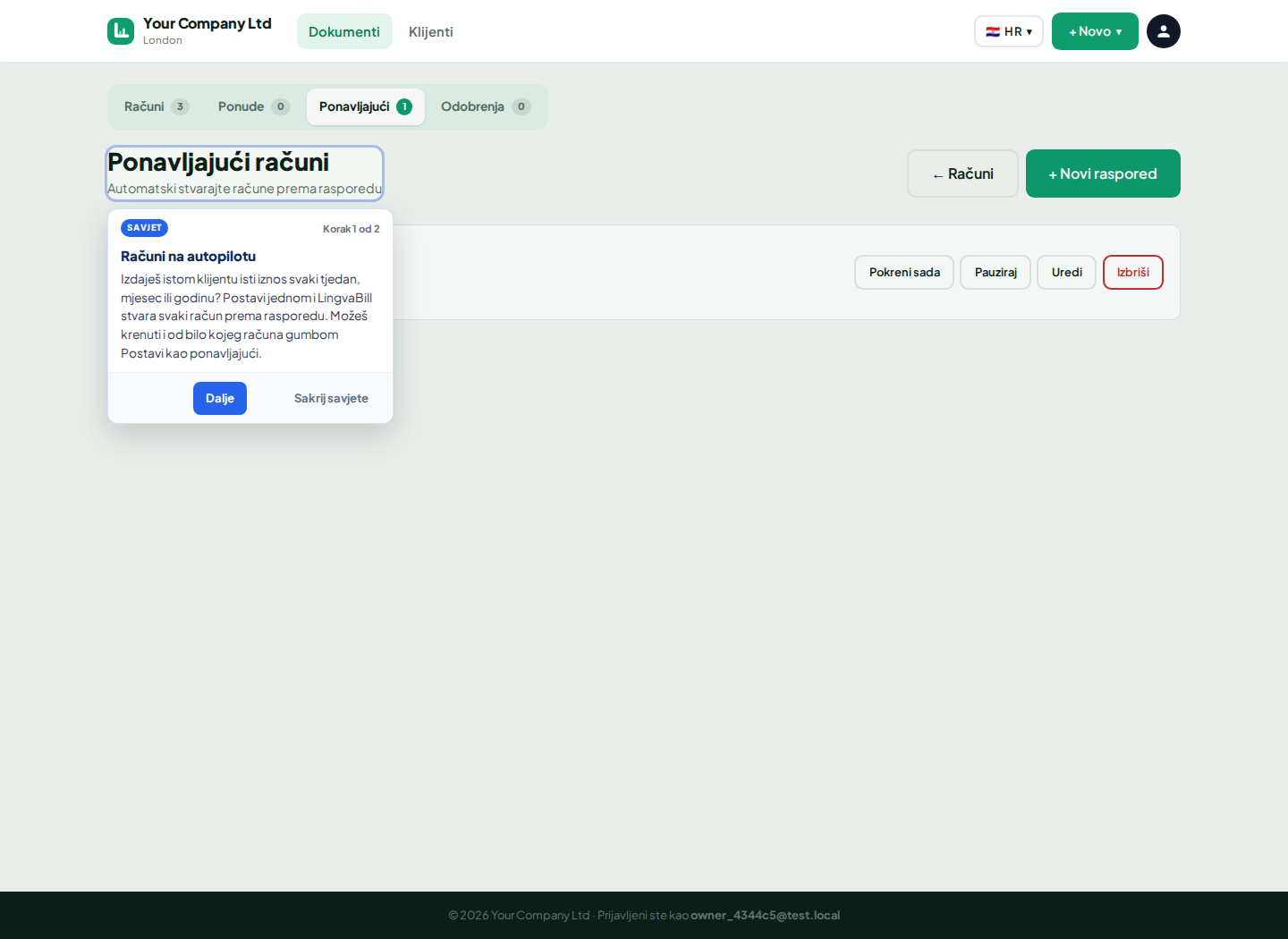
Task: Expand the +Novo dropdown menu
Action: 1095,31
